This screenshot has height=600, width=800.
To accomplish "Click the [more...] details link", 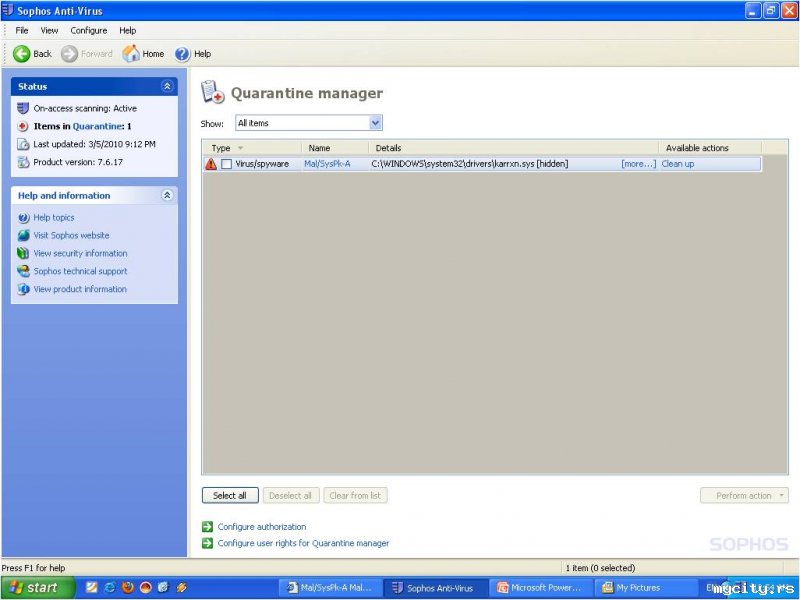I will (638, 164).
